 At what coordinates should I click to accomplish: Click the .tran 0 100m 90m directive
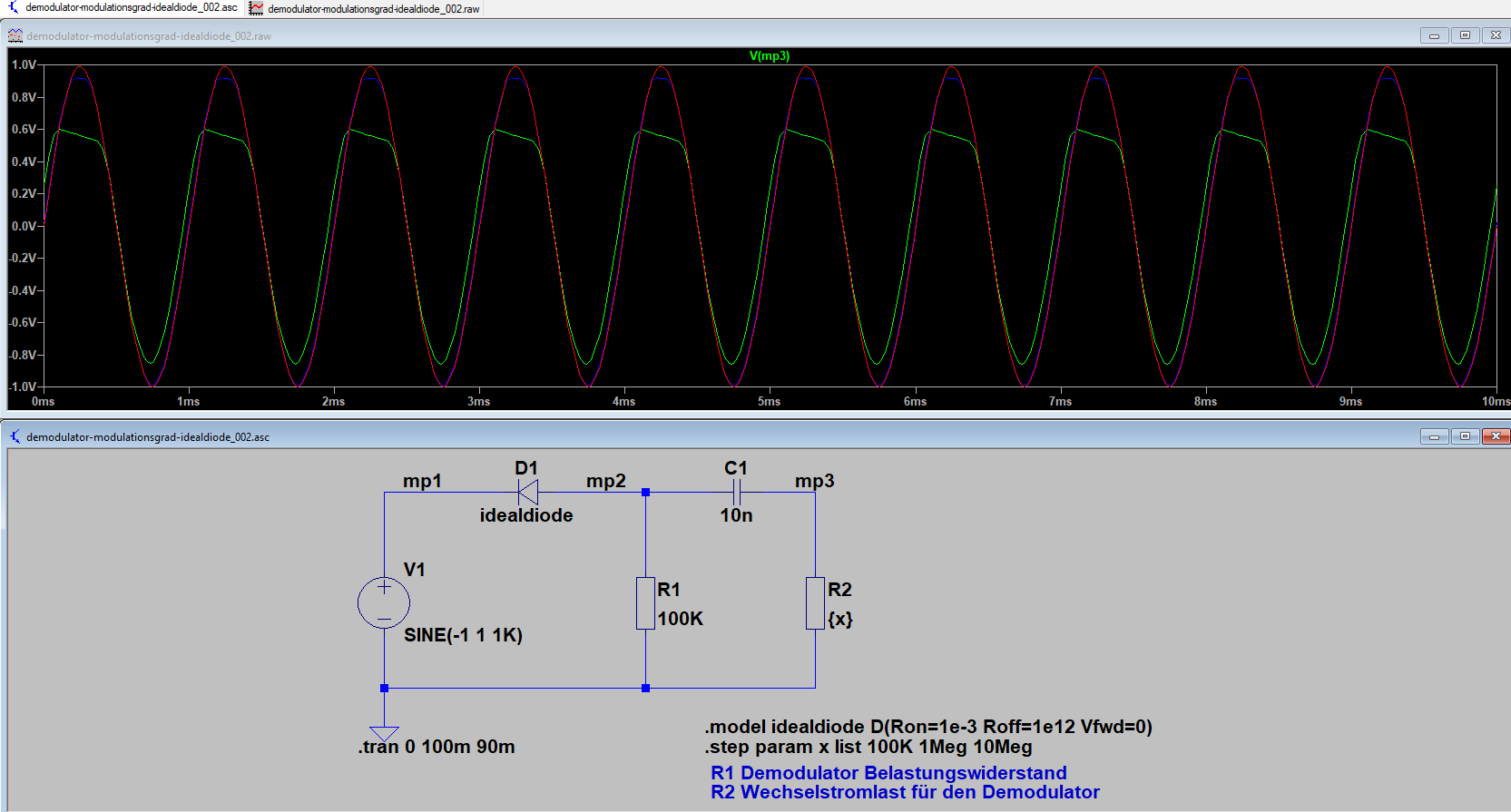pyautogui.click(x=437, y=748)
